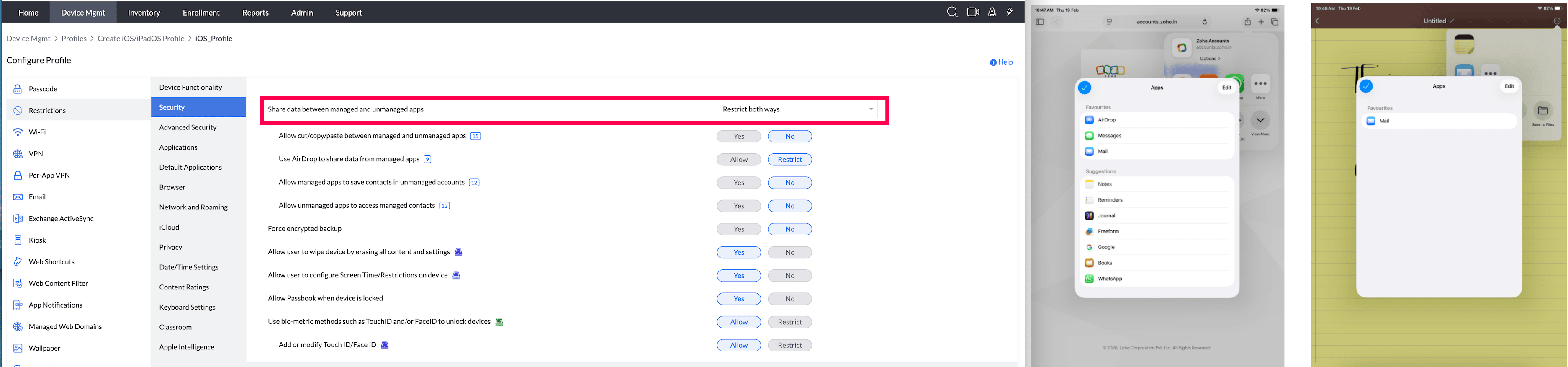1568x367 pixels.
Task: Click the icon beside bio-metric unlock setting
Action: [x=499, y=322]
